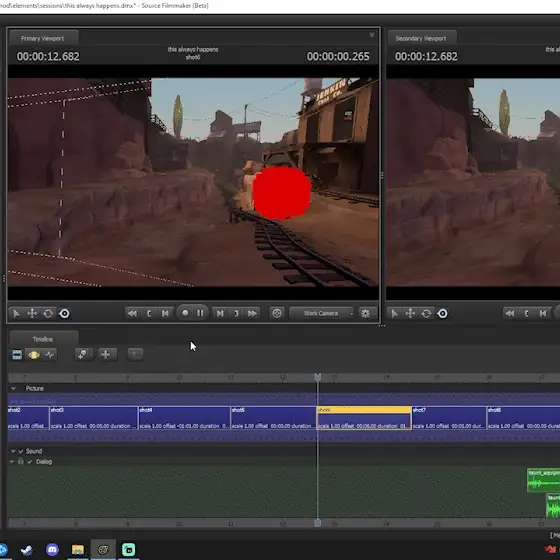Image resolution: width=560 pixels, height=560 pixels.
Task: Select the lower green taunt audio clip
Action: tap(553, 505)
